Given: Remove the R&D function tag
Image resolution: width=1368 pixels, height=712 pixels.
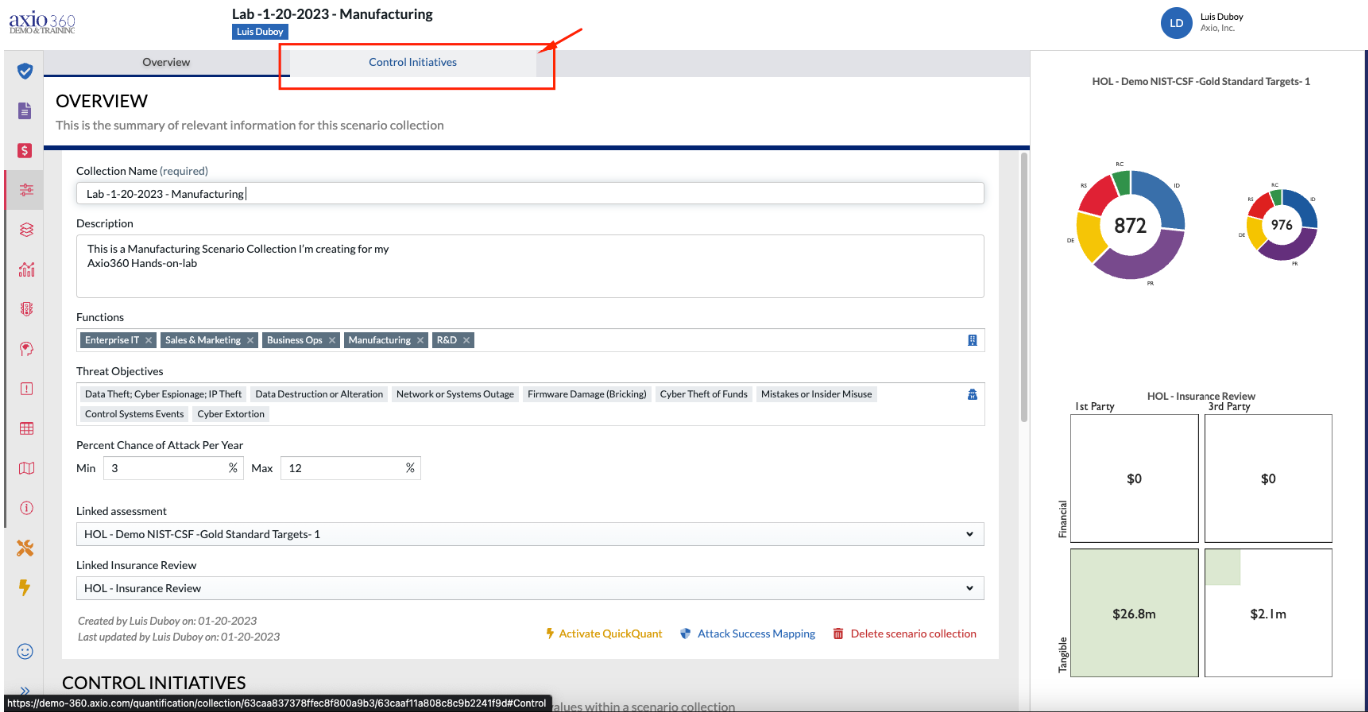Looking at the screenshot, I should [466, 340].
